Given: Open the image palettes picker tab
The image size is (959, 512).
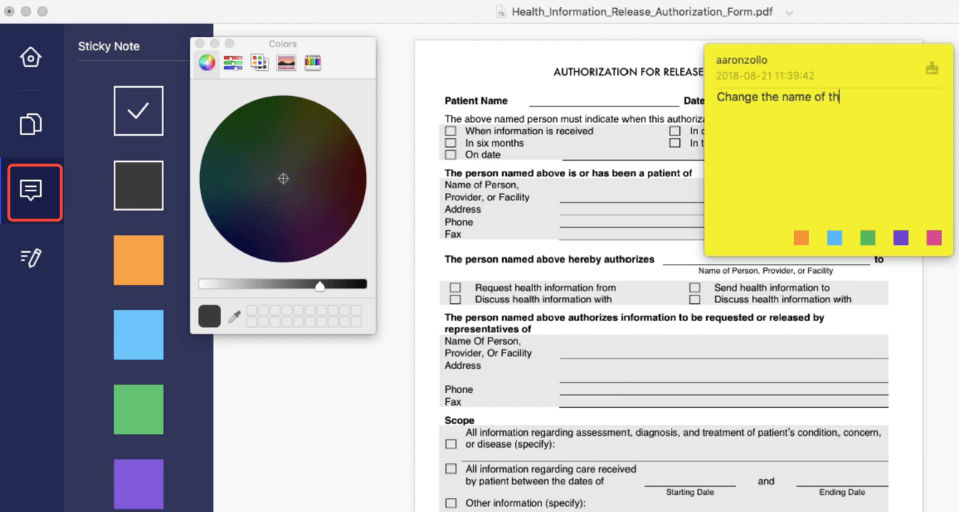Looking at the screenshot, I should click(x=286, y=63).
